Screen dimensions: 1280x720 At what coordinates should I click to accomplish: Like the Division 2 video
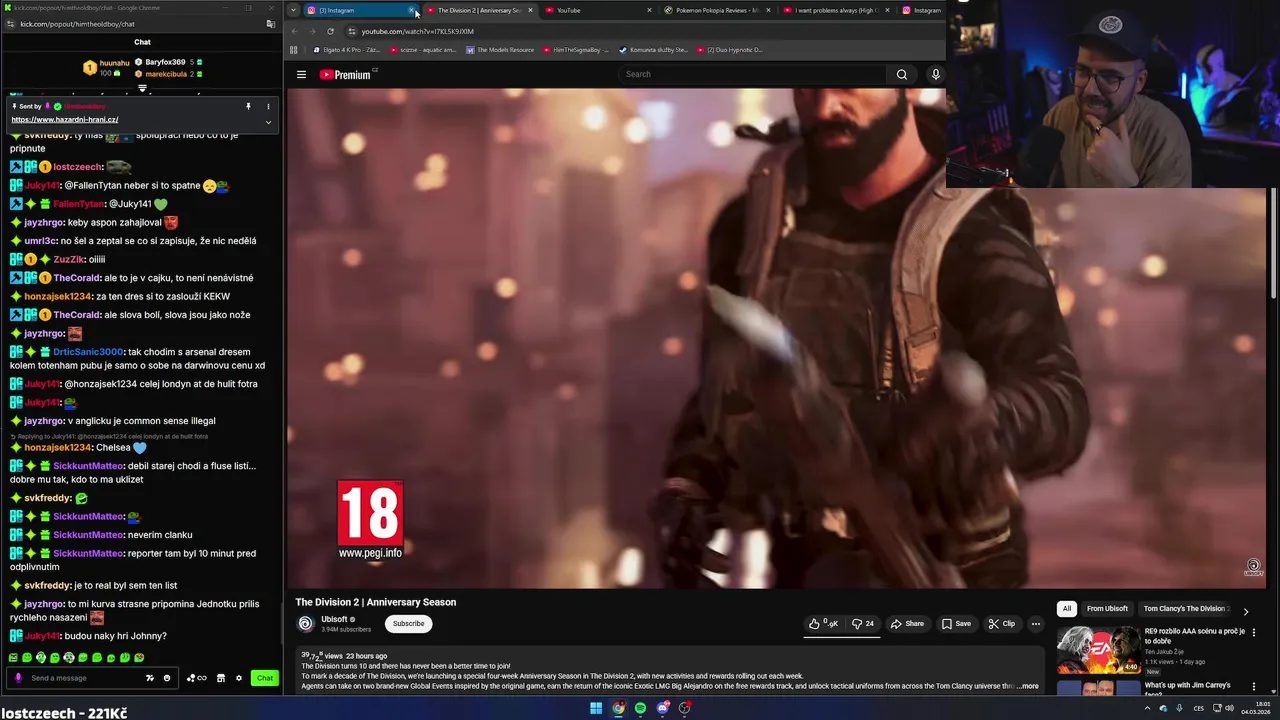[825, 624]
